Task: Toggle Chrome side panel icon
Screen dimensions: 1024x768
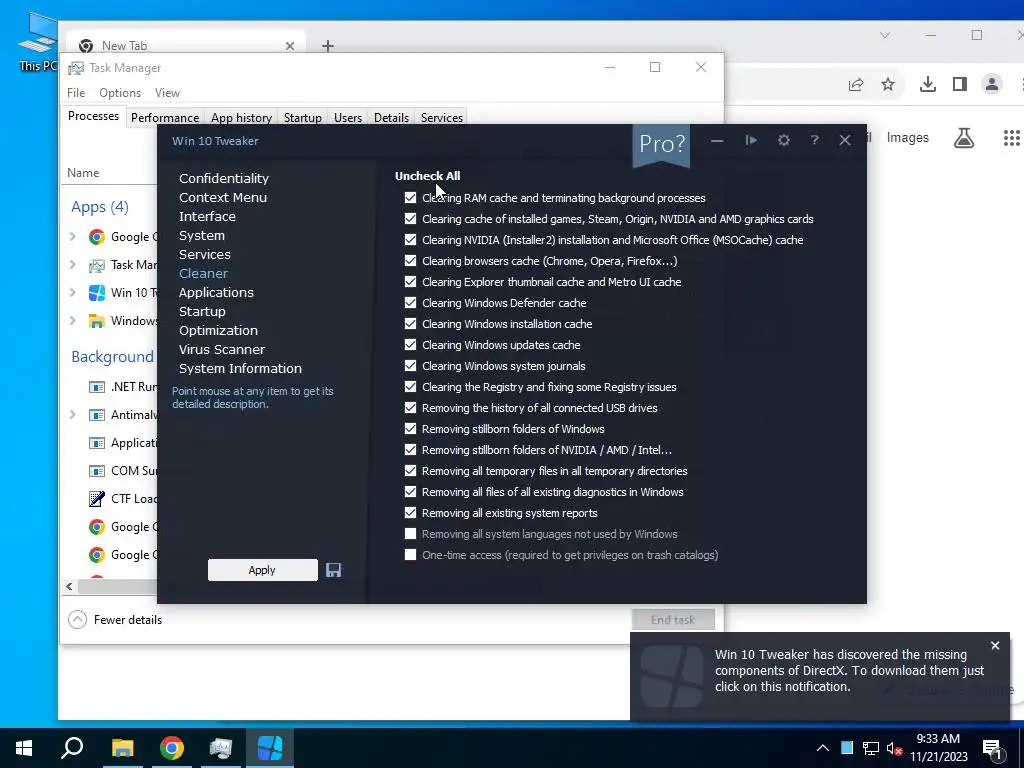Action: tap(959, 84)
